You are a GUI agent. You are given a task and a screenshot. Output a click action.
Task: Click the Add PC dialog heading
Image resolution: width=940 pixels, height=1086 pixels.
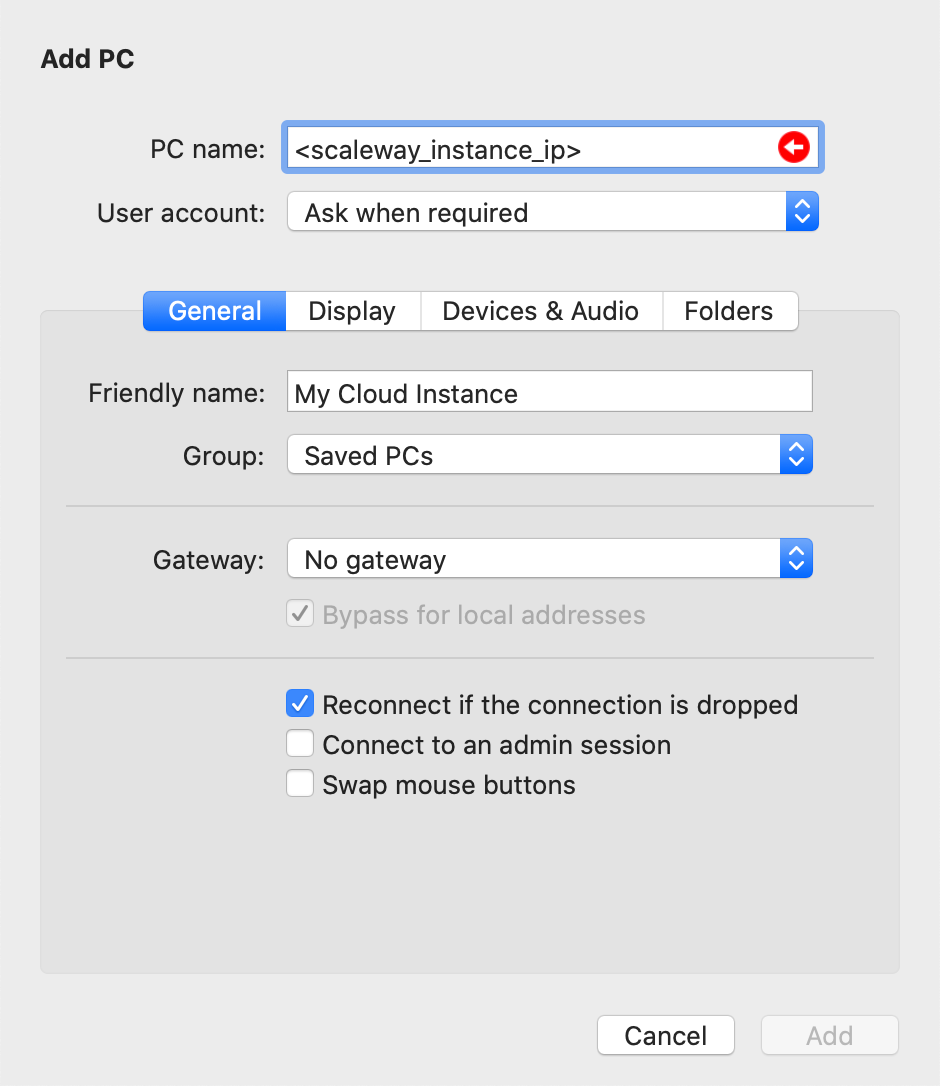pyautogui.click(x=88, y=60)
